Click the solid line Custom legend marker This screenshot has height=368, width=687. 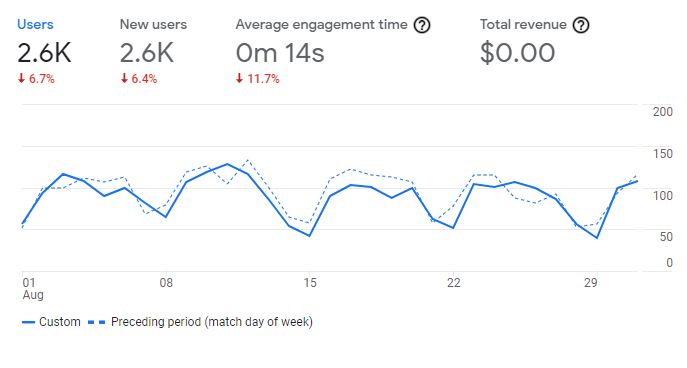(x=28, y=322)
